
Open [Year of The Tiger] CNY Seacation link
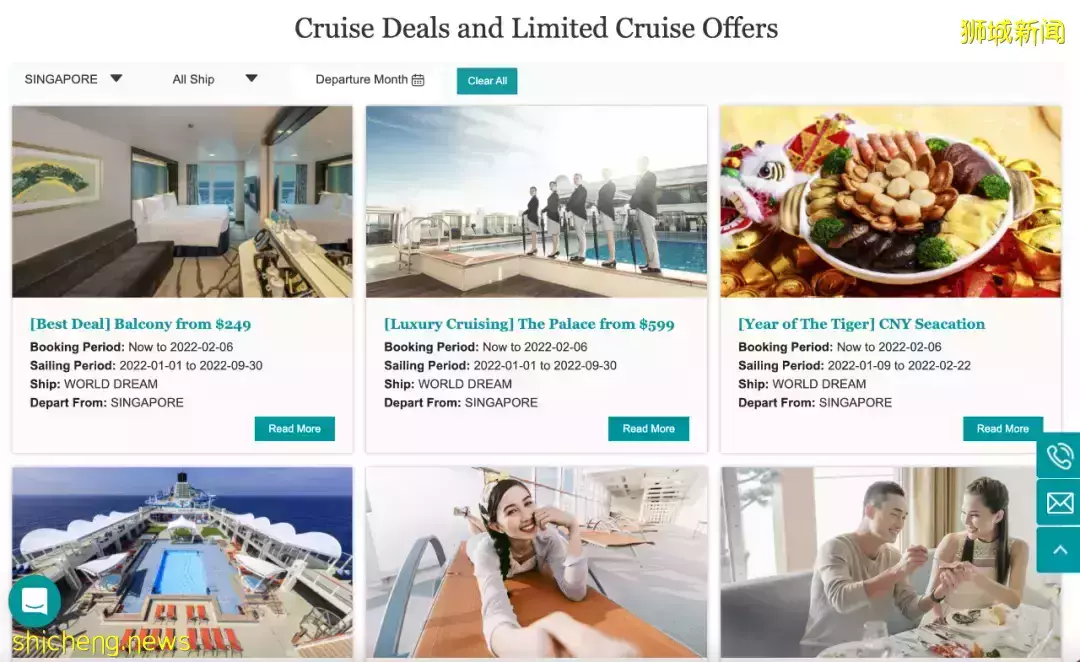(x=862, y=324)
